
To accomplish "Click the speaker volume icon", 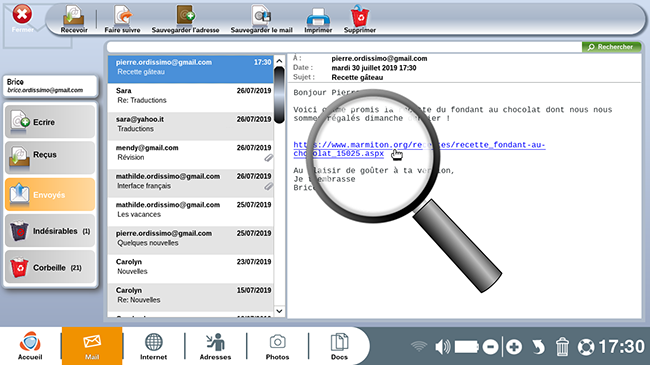I will [x=442, y=347].
